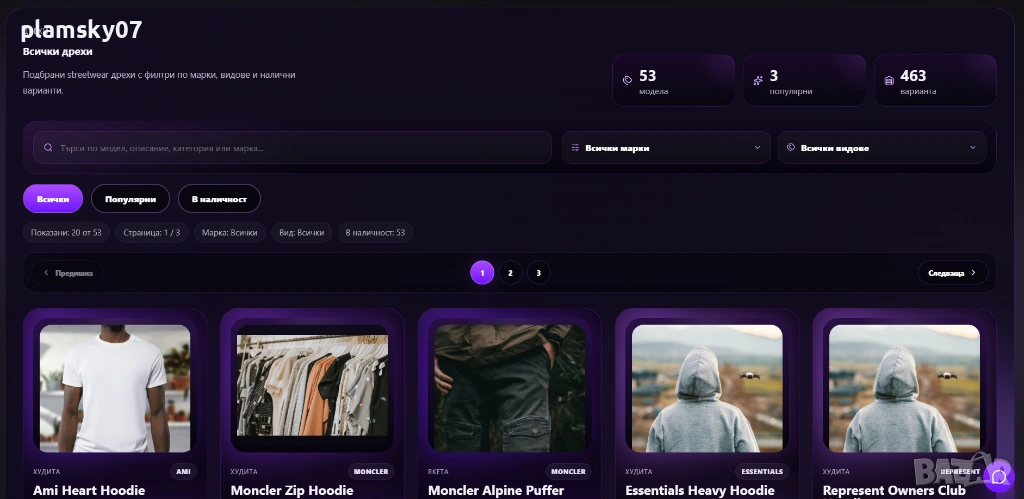Focus the product search field
The height and width of the screenshot is (499, 1024).
tap(293, 148)
